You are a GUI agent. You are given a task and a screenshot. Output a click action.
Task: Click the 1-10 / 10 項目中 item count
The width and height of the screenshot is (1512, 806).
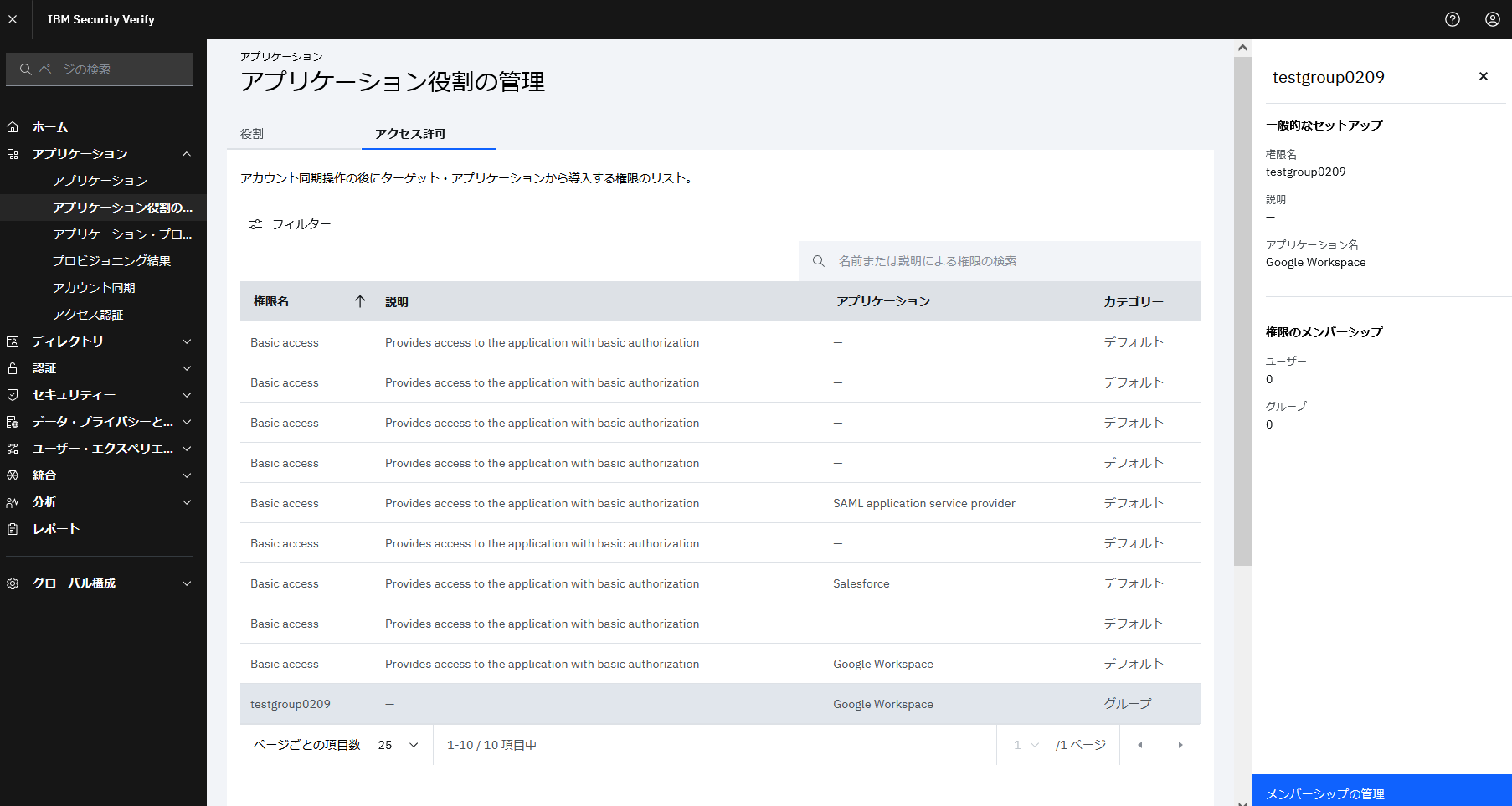[492, 745]
